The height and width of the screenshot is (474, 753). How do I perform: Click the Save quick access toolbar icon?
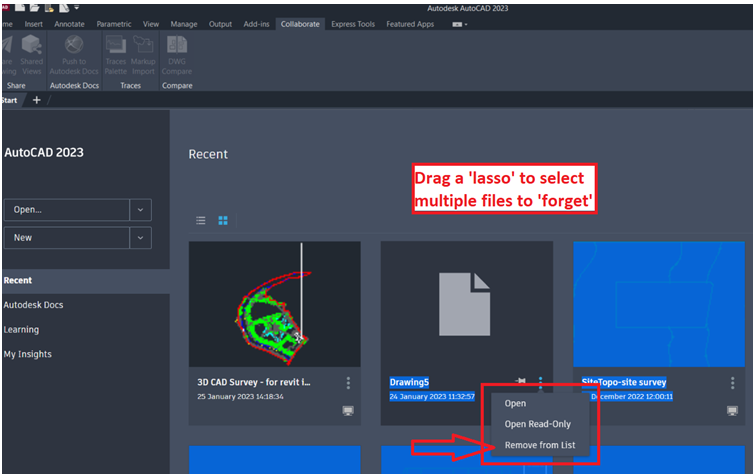tap(49, 7)
